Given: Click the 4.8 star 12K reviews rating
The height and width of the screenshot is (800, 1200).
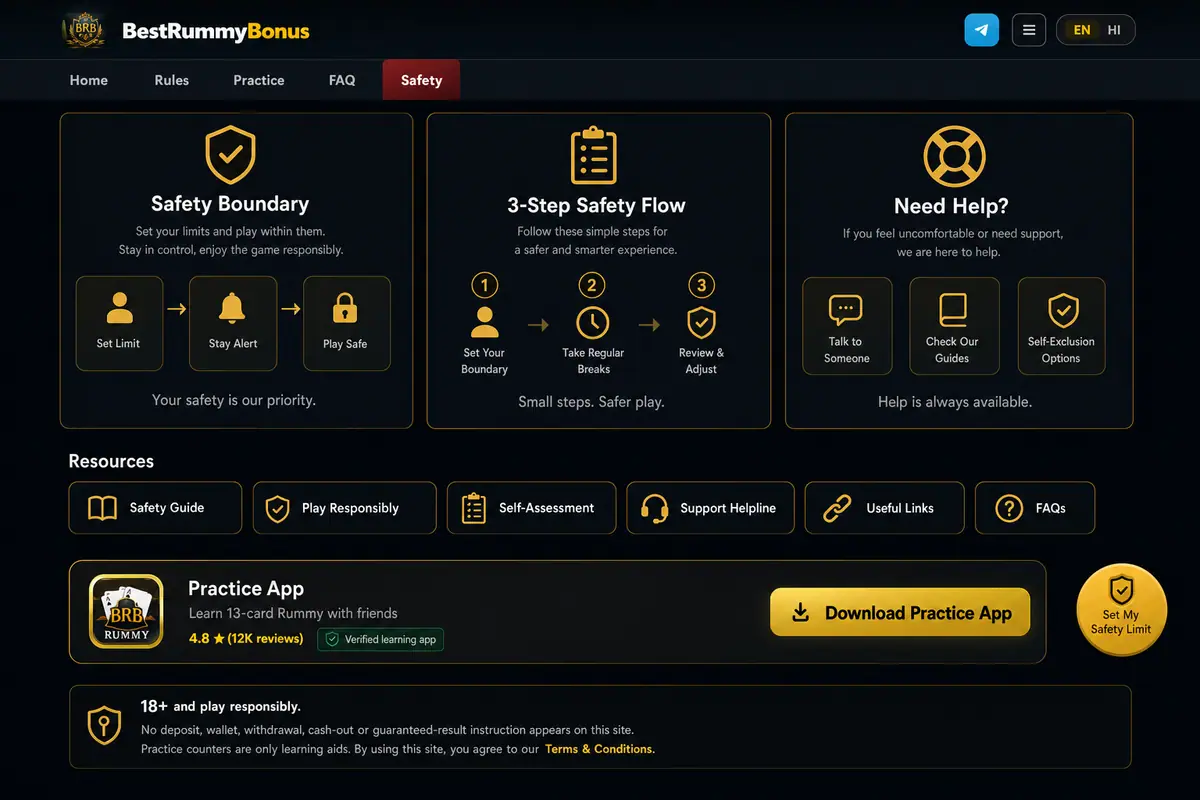Looking at the screenshot, I should pyautogui.click(x=246, y=638).
